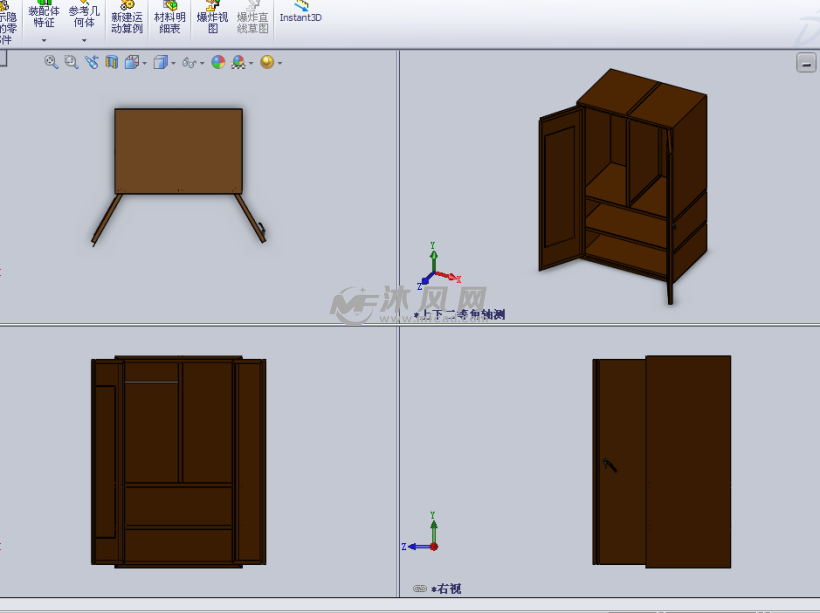Toggle the display style cube icon
Image resolution: width=820 pixels, height=613 pixels.
point(158,61)
